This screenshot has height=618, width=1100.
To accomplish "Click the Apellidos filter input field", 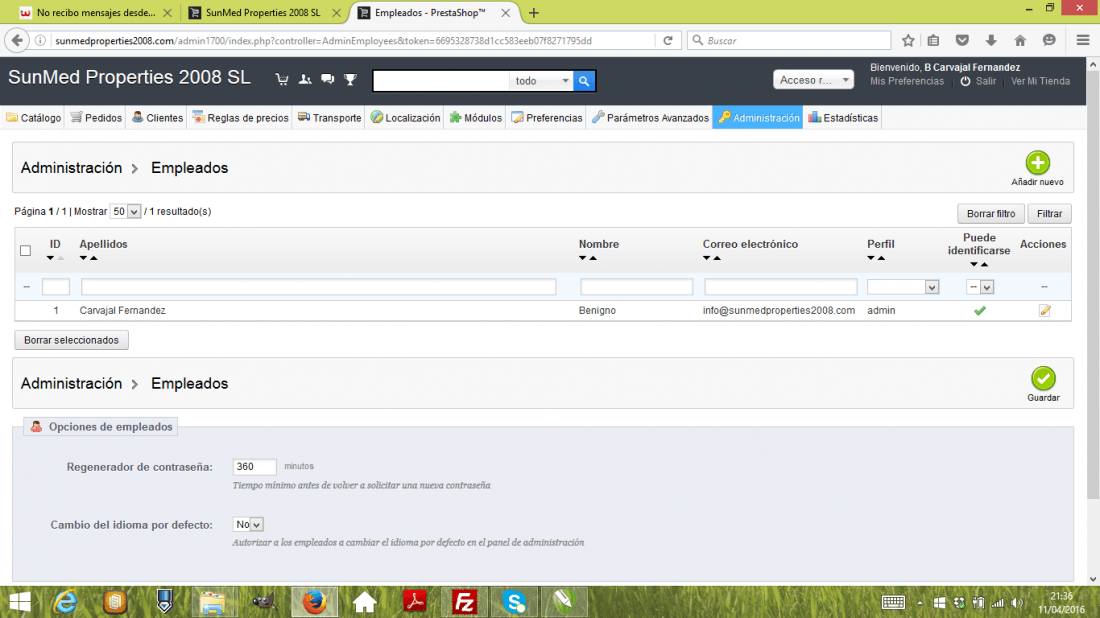I will (318, 287).
